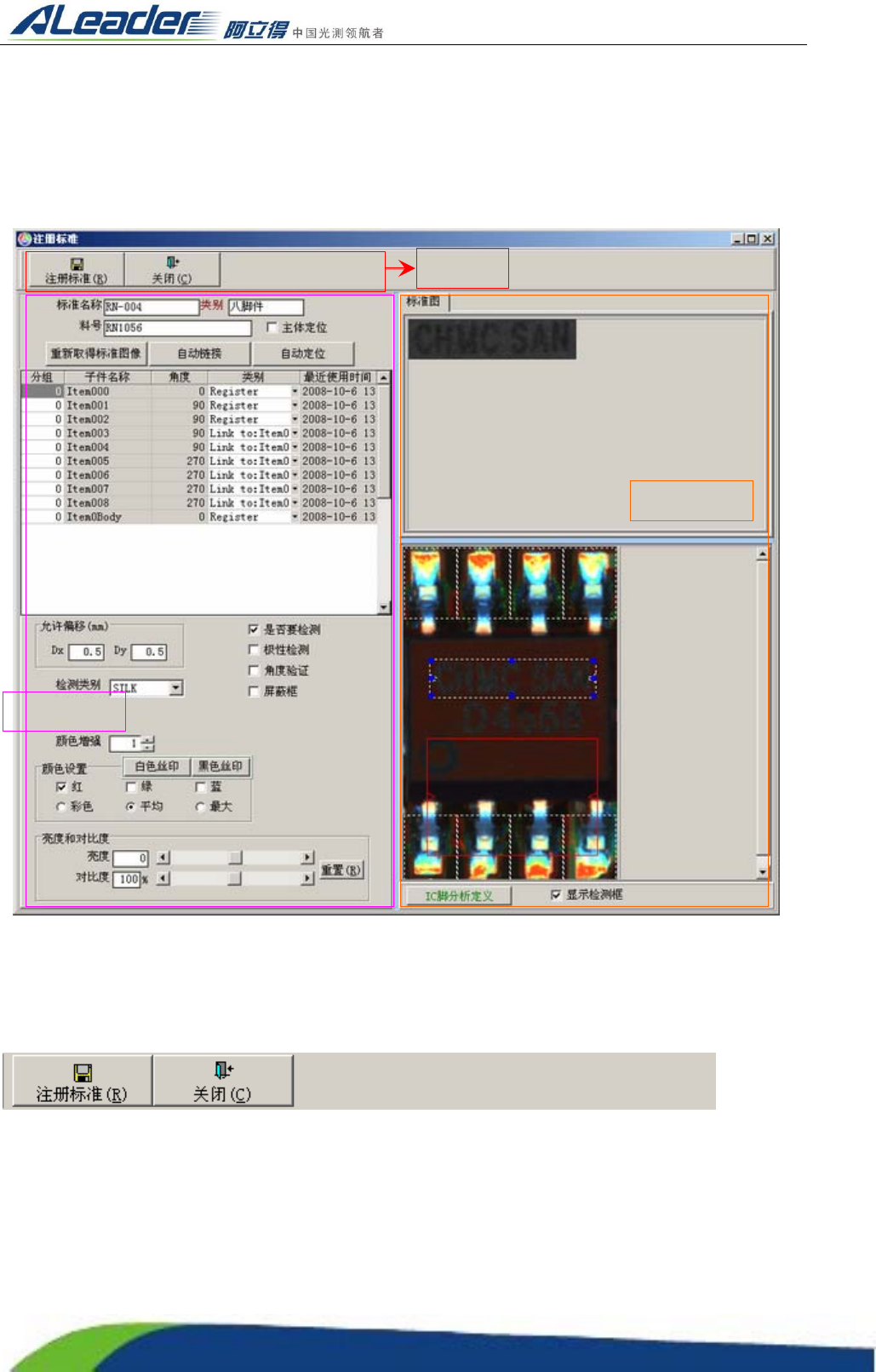Click the Dx offset input field

pyautogui.click(x=87, y=652)
